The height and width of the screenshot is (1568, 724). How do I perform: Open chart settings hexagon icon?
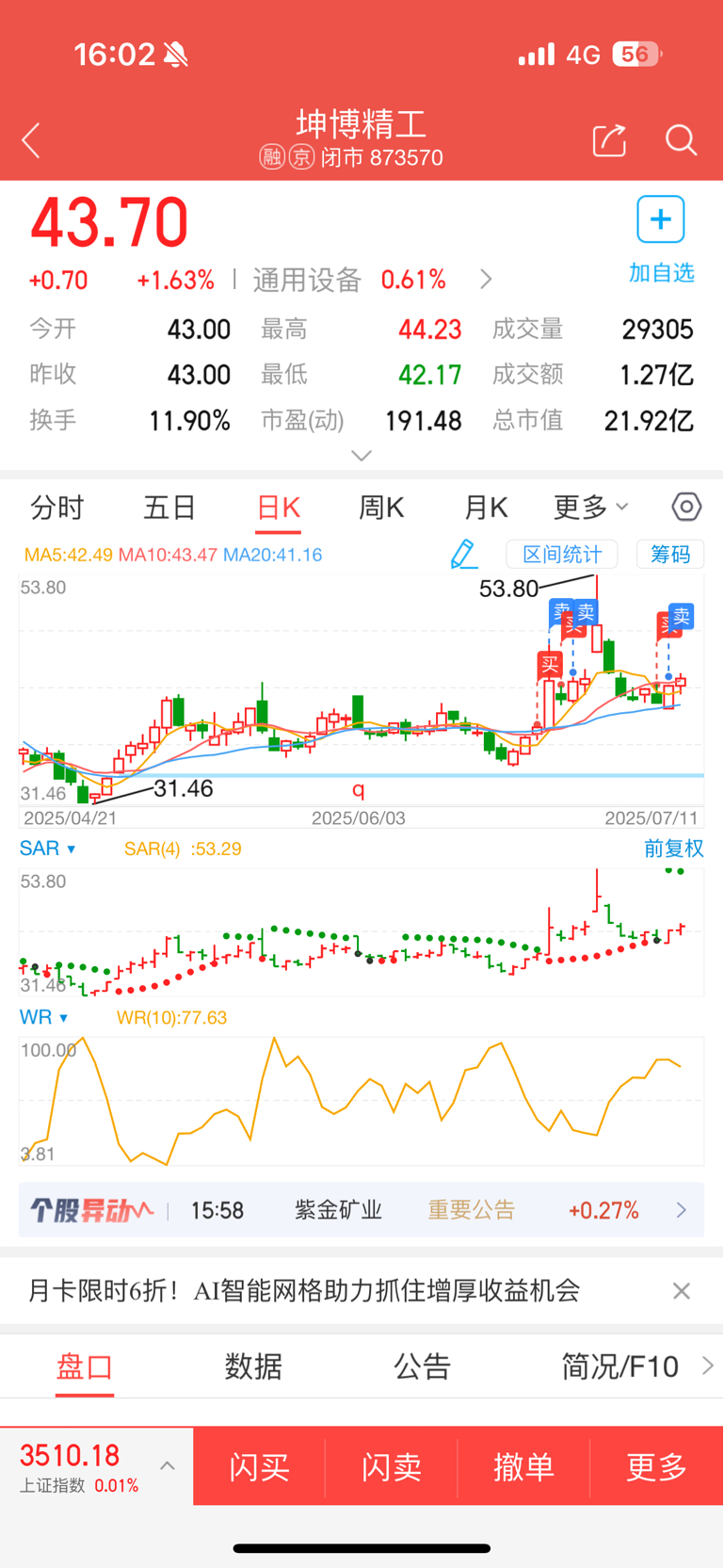[x=686, y=507]
